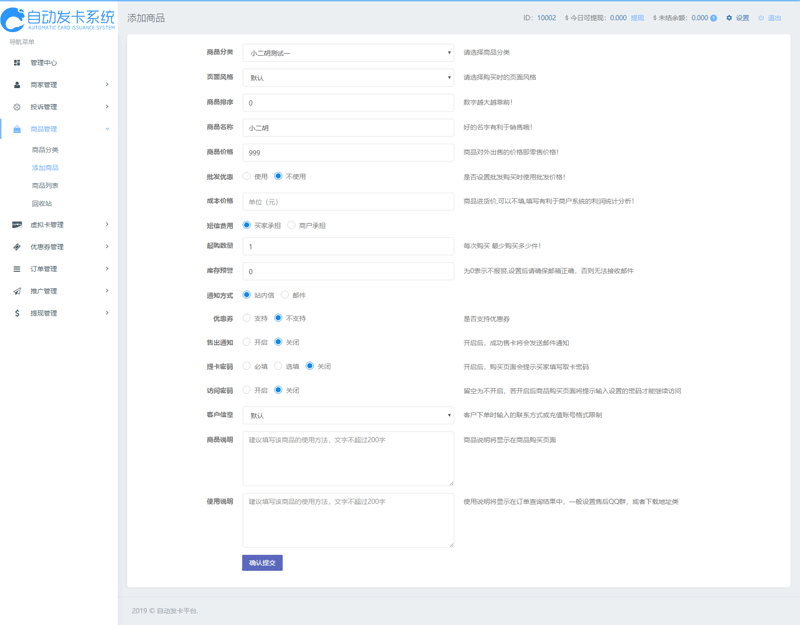Open 商品列表 in the sidebar submenu
Screen dimensions: 800x625
(45, 186)
